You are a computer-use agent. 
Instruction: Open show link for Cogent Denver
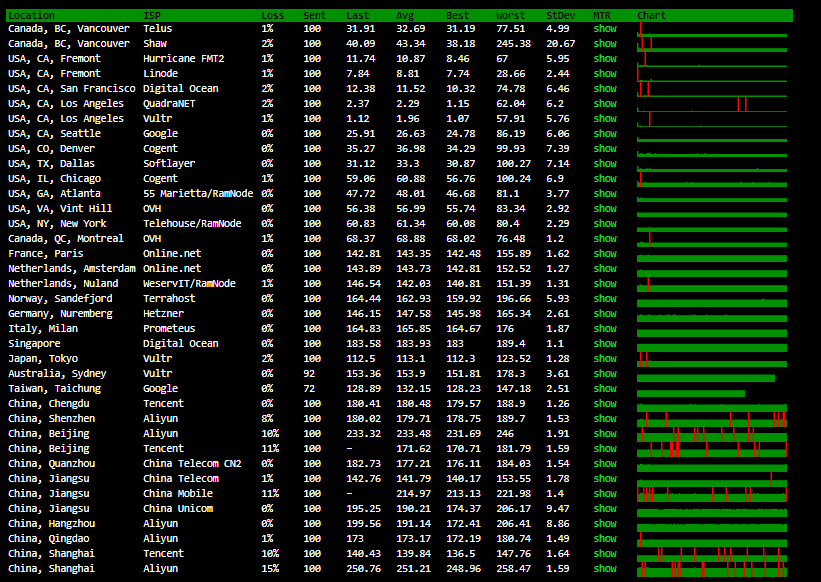(605, 149)
